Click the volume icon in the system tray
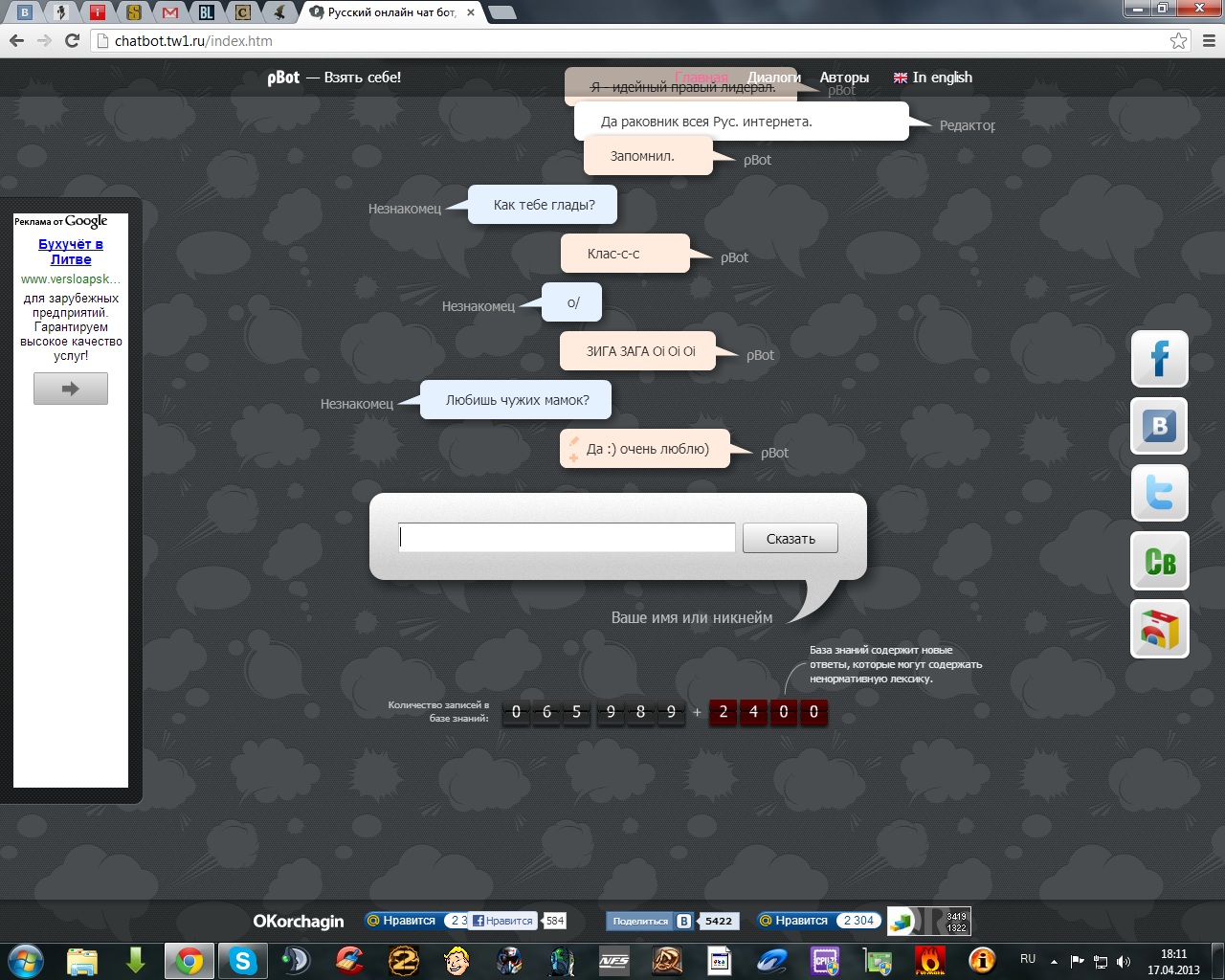The width and height of the screenshot is (1225, 980). (x=1123, y=961)
